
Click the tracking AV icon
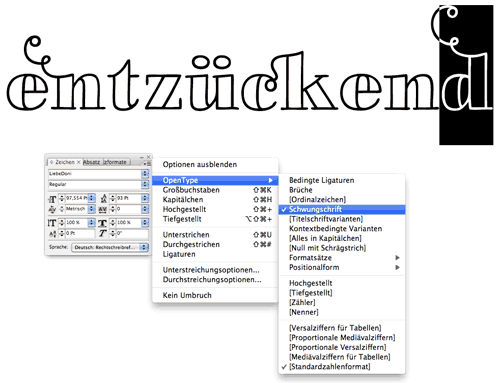click(x=103, y=210)
